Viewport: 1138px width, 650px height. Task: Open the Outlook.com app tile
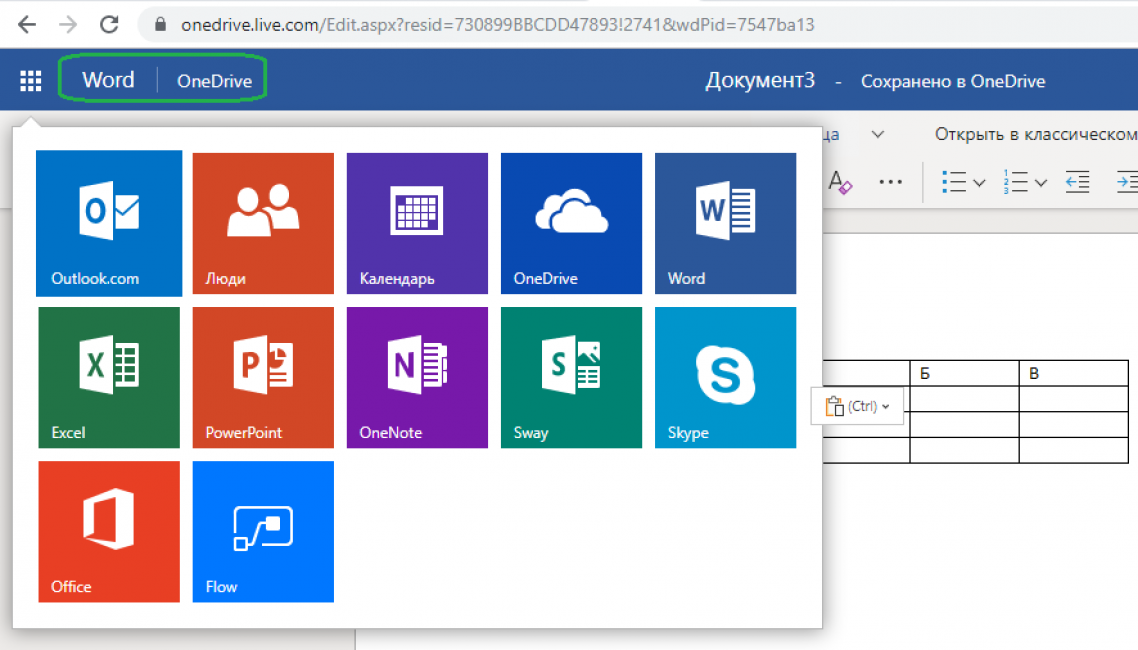click(x=109, y=222)
